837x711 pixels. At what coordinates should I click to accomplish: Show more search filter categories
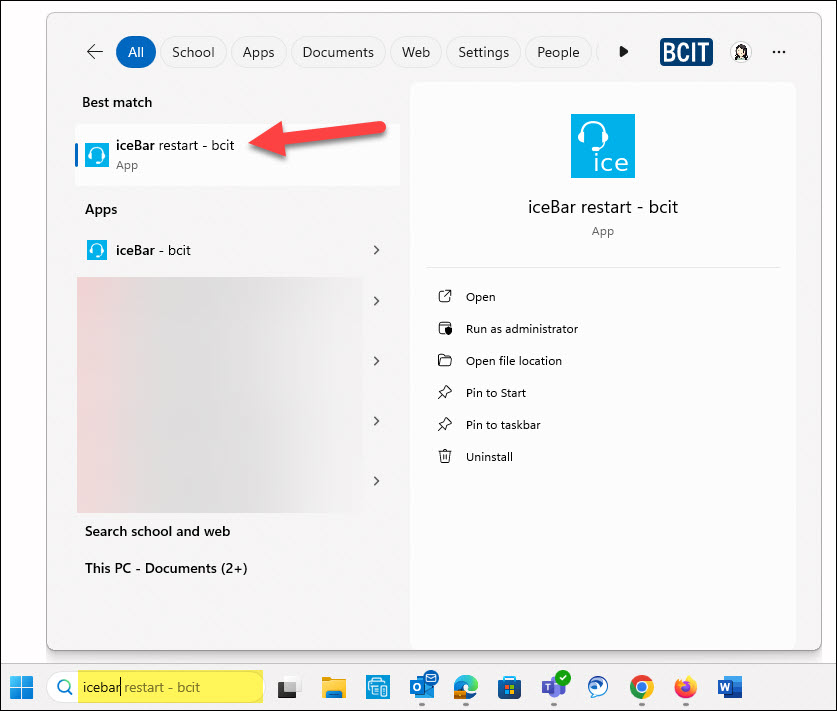pyautogui.click(x=623, y=52)
